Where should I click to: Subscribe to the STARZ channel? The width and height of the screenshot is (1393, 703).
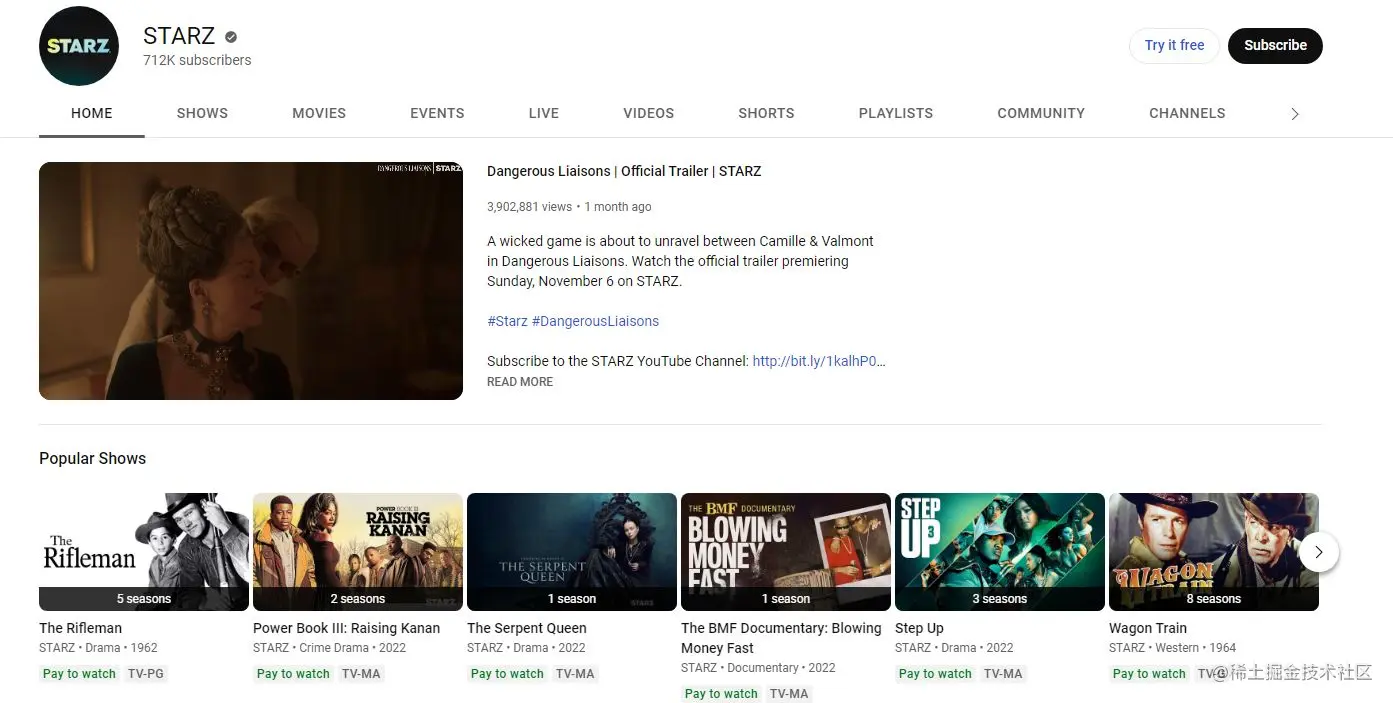click(1275, 46)
